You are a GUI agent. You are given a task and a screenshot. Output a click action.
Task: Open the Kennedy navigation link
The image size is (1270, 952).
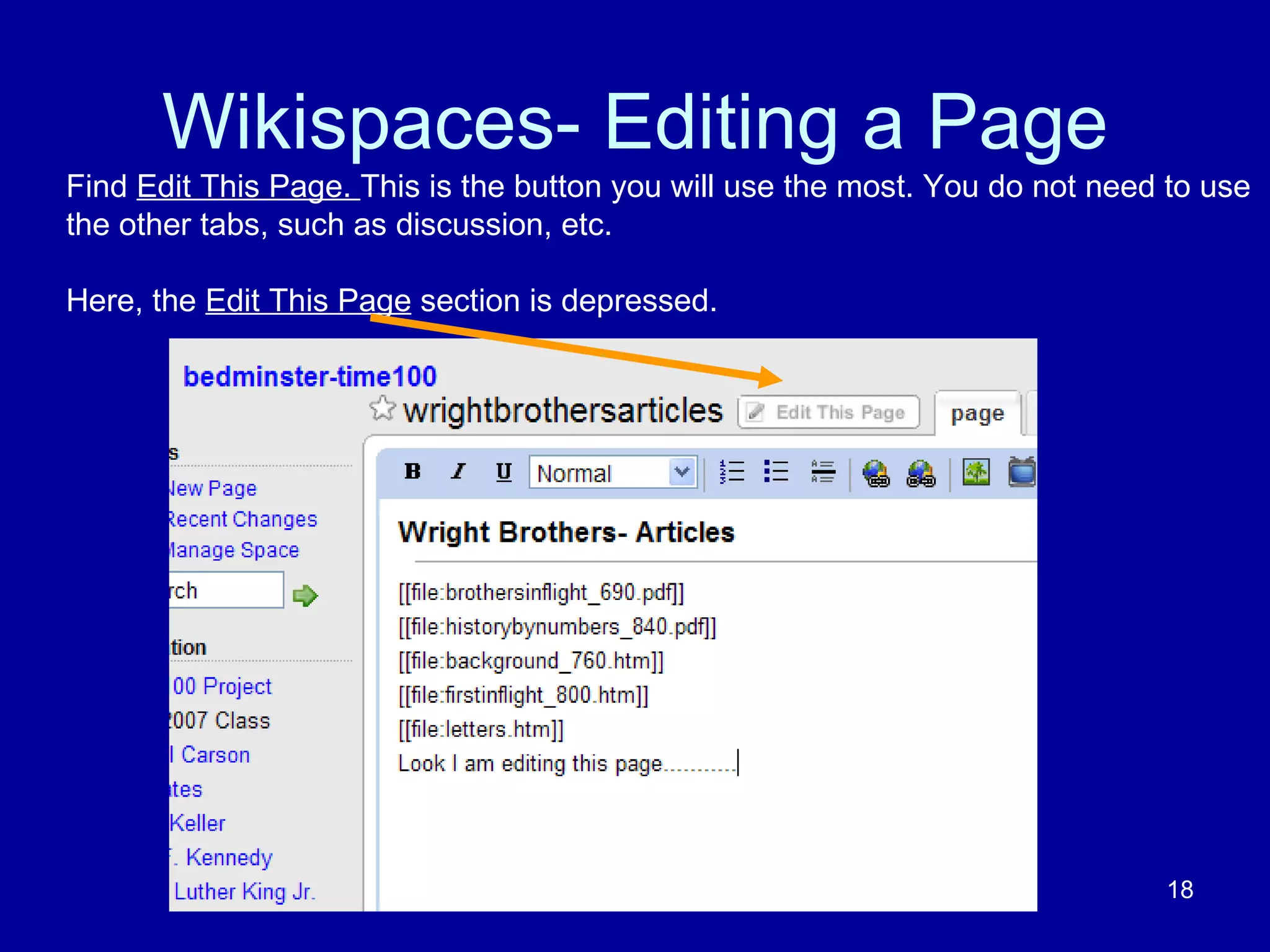(x=221, y=857)
